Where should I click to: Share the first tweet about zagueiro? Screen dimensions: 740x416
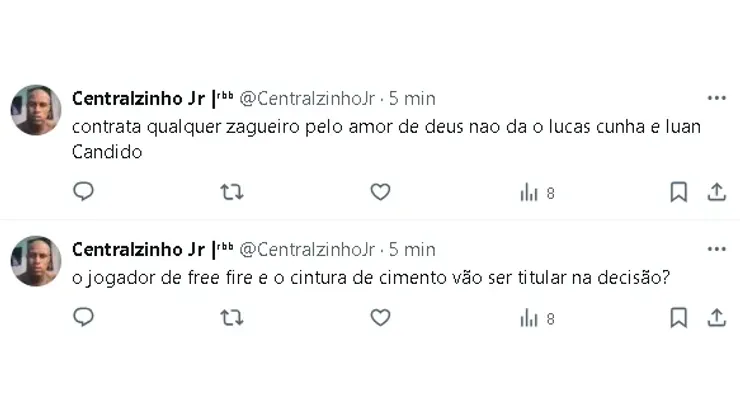point(716,192)
